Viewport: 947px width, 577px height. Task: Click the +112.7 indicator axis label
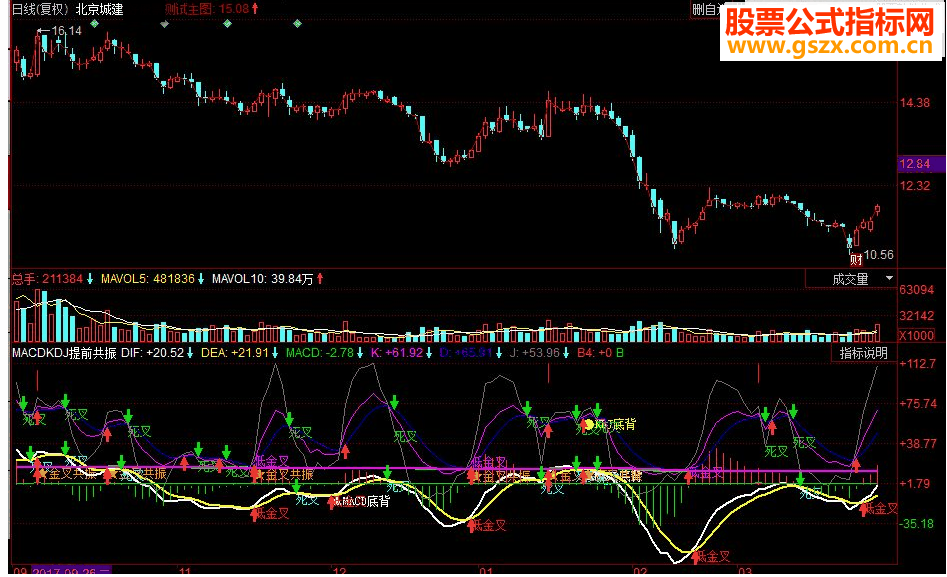(x=917, y=363)
